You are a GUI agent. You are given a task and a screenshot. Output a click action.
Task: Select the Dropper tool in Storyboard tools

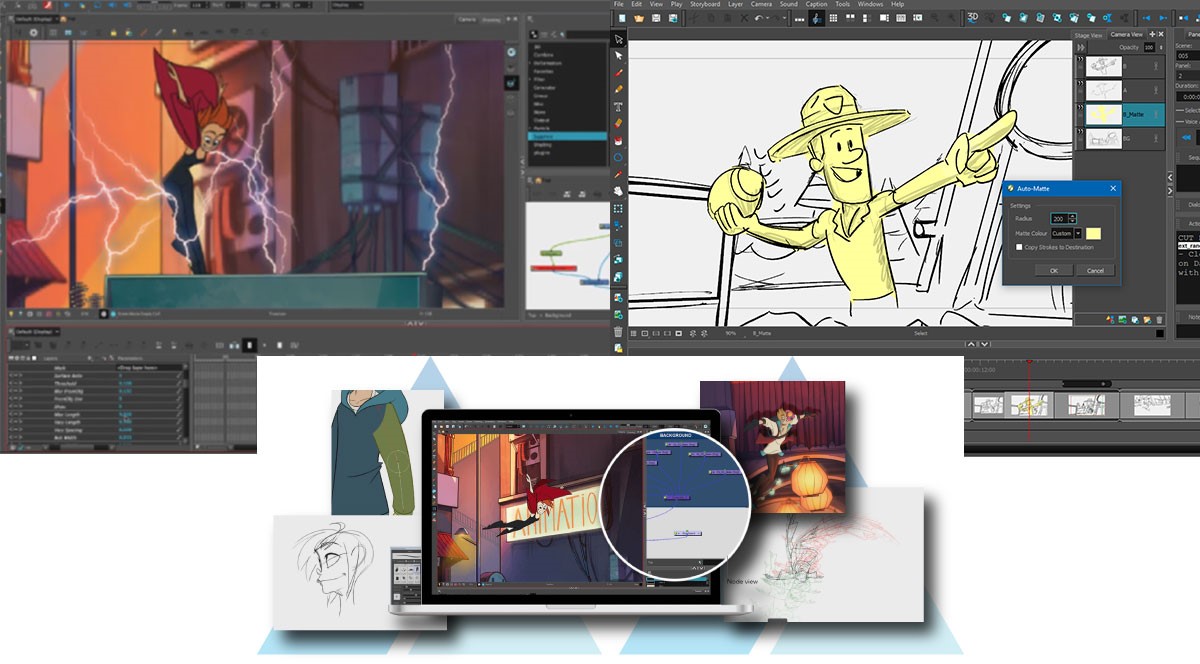coord(619,174)
